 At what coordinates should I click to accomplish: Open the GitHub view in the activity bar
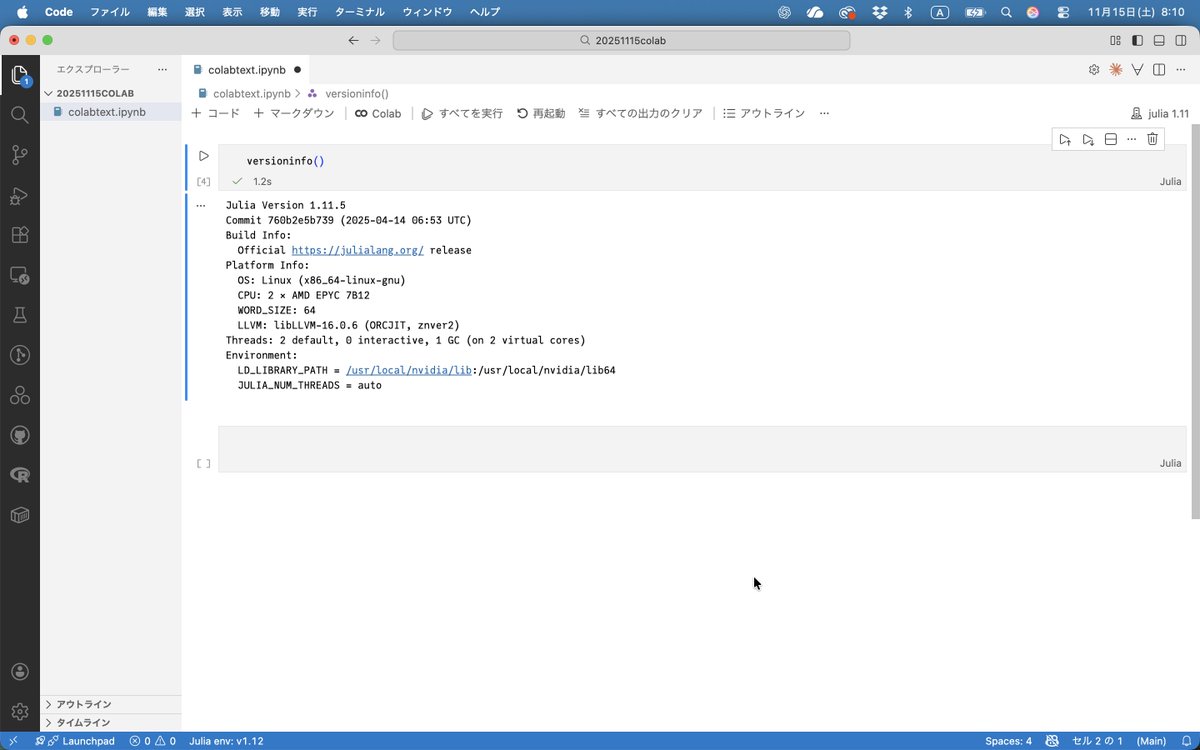[x=19, y=435]
